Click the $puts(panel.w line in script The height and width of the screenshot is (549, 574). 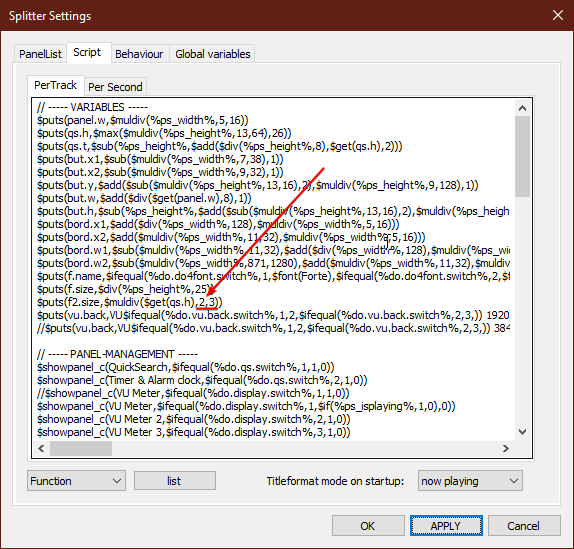click(x=143, y=120)
